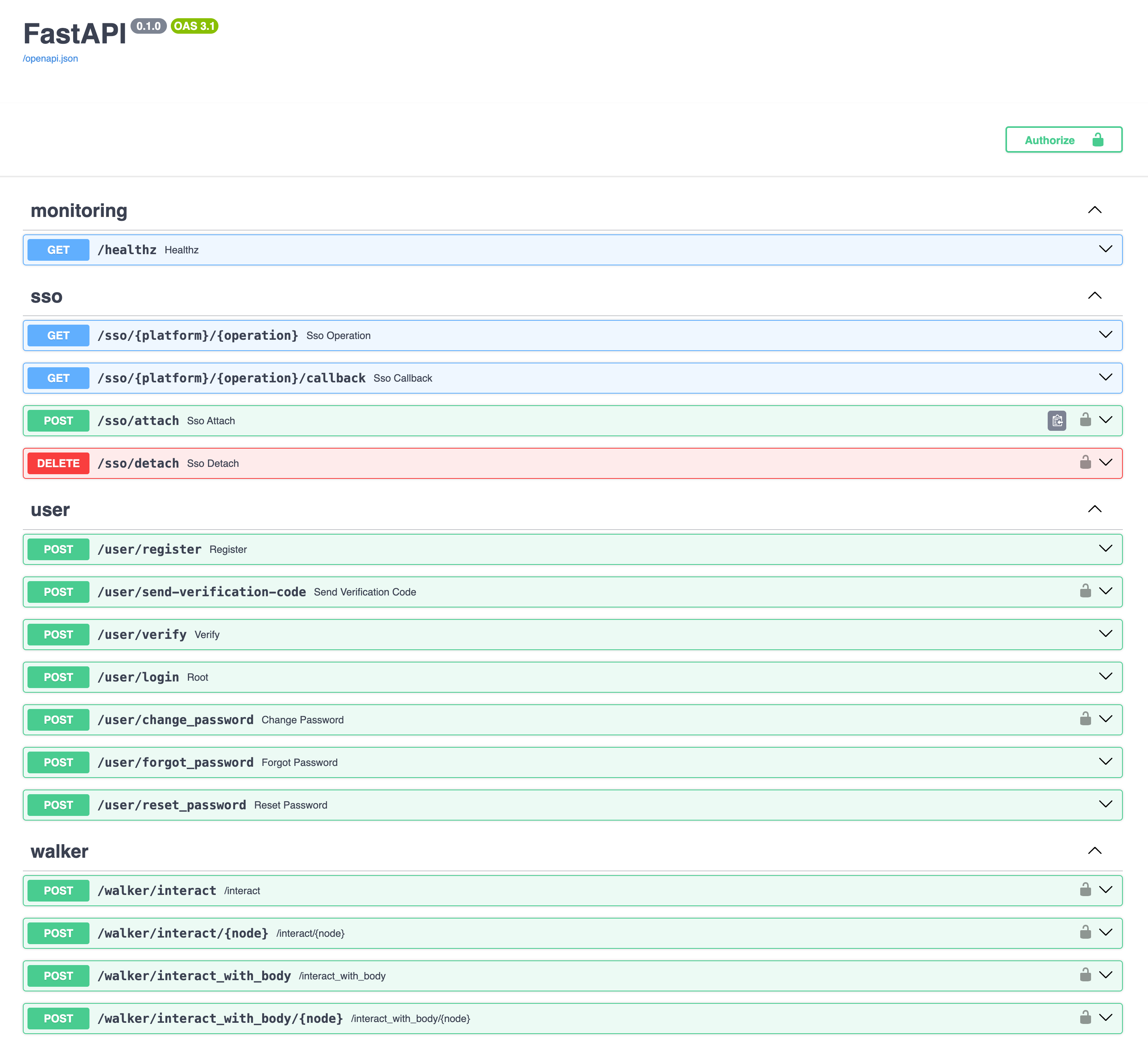Image resolution: width=1148 pixels, height=1053 pixels.
Task: Click the /walker/interact_with_body/{node} path text
Action: coord(220,1018)
